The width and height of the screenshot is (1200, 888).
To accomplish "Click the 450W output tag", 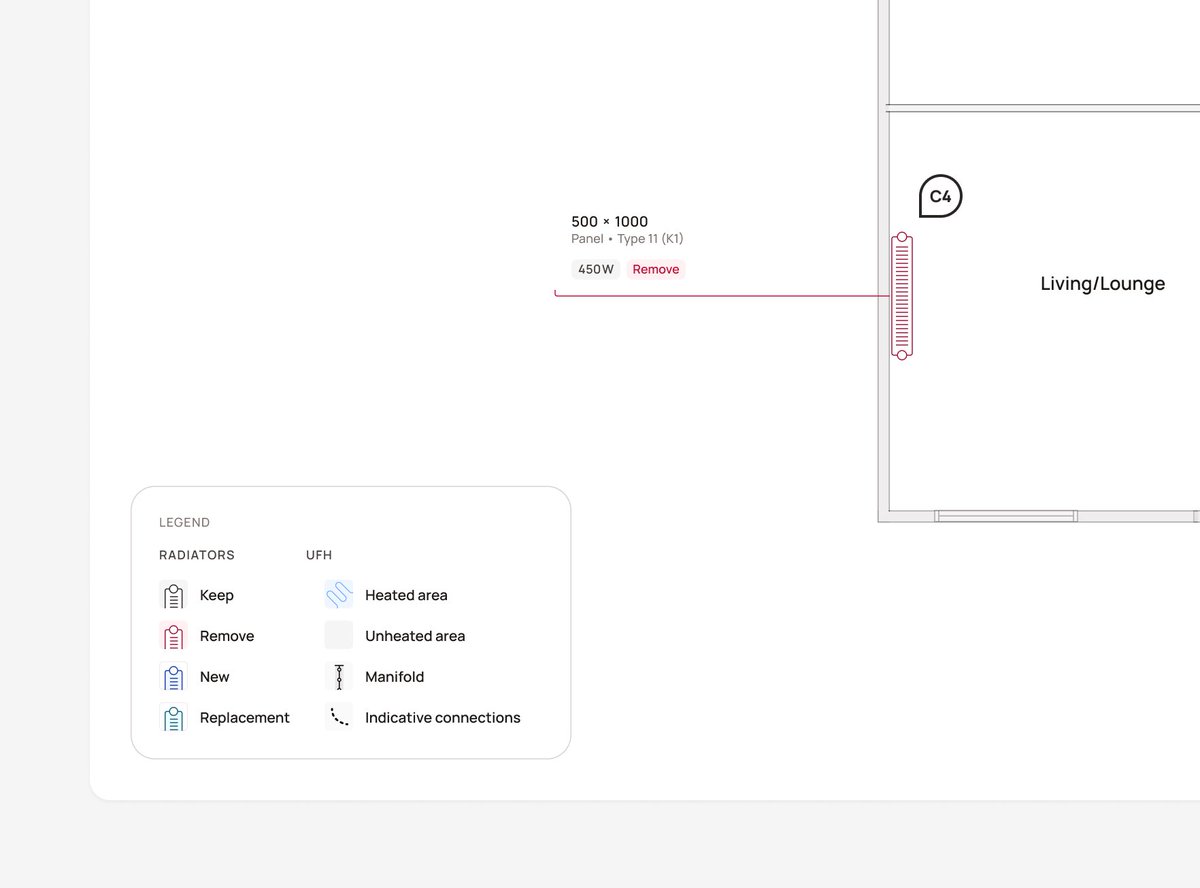I will (x=596, y=269).
